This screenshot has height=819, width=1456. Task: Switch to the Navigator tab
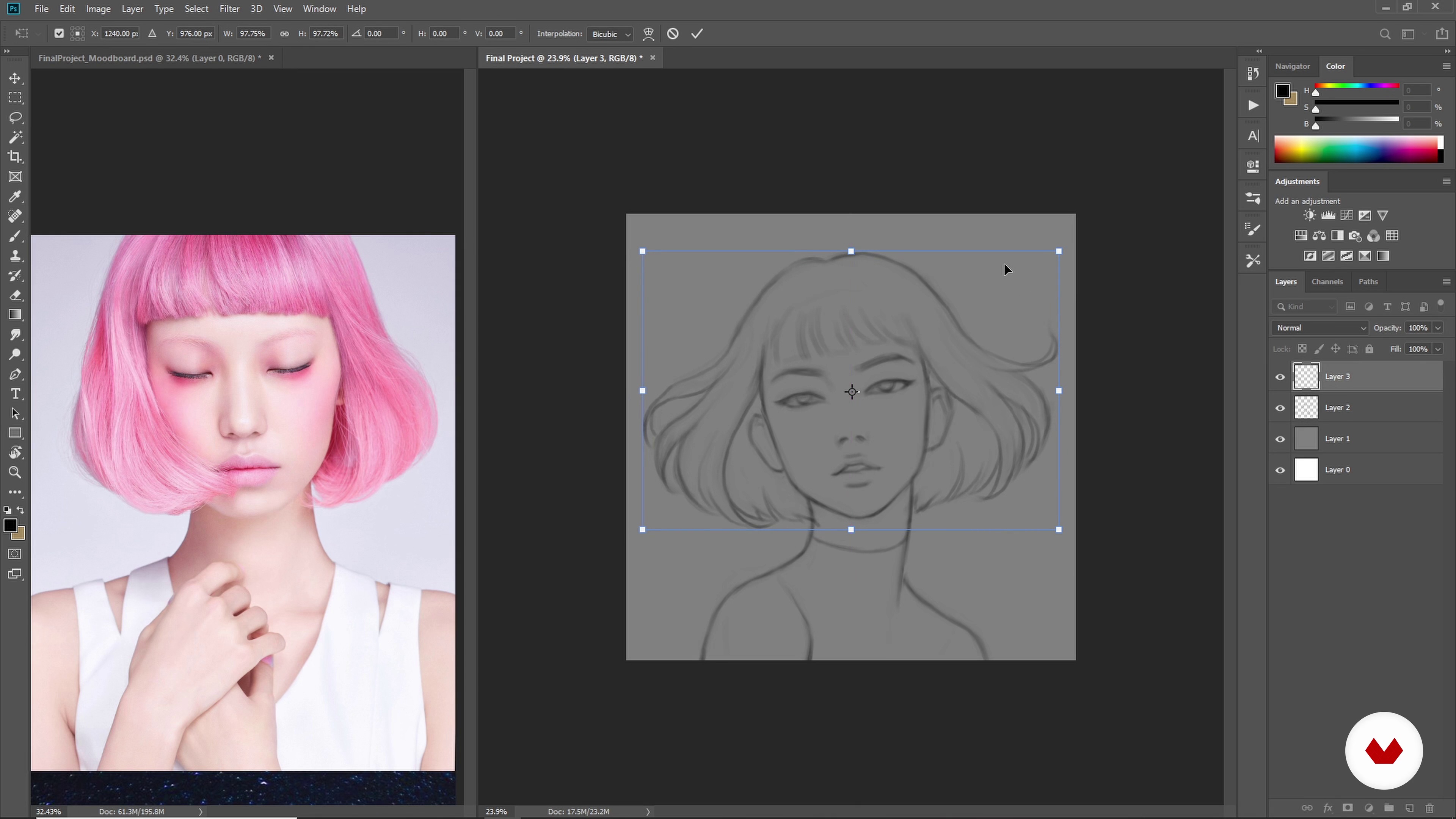1292,66
